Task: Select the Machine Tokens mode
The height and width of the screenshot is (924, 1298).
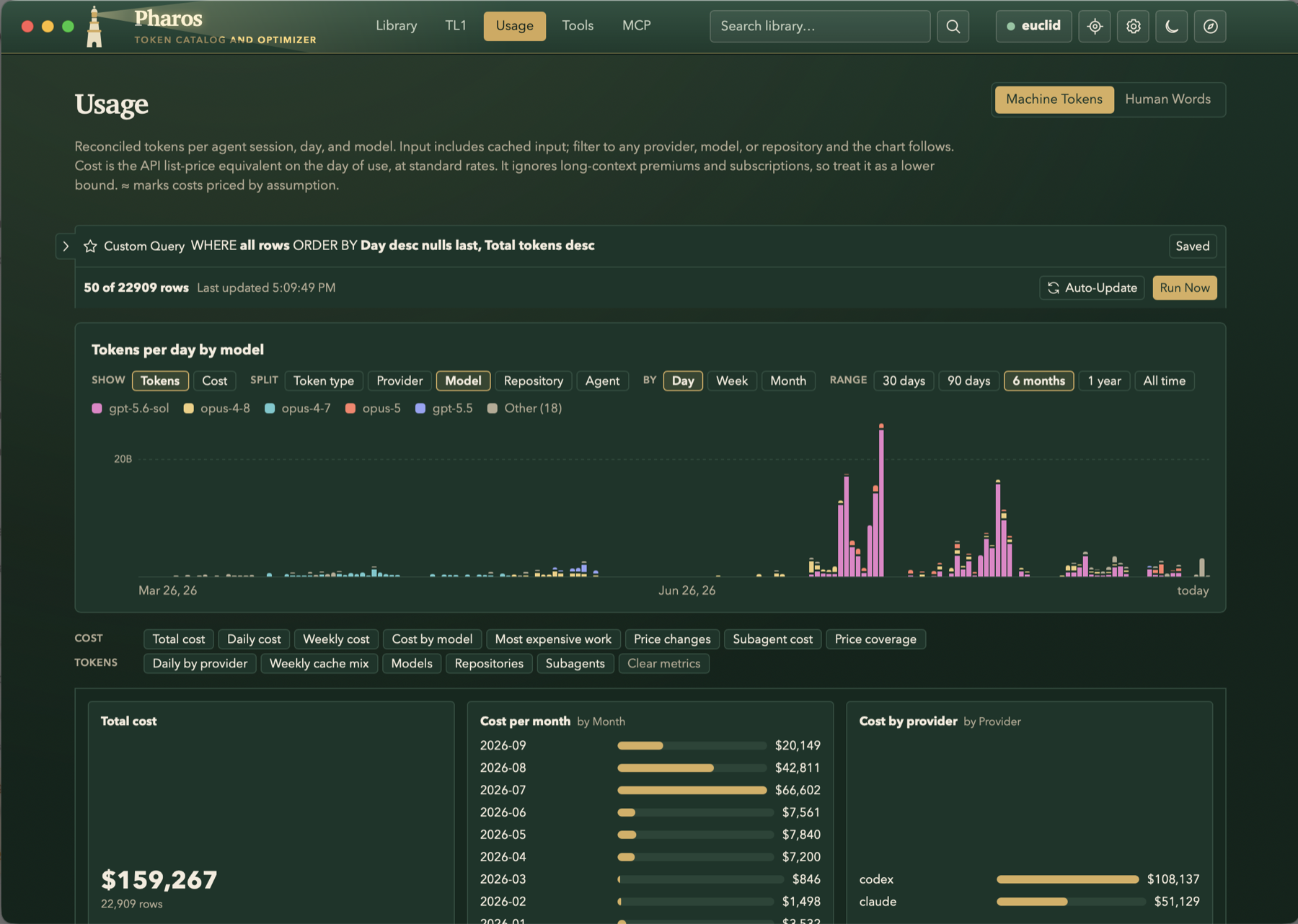Action: 1054,99
